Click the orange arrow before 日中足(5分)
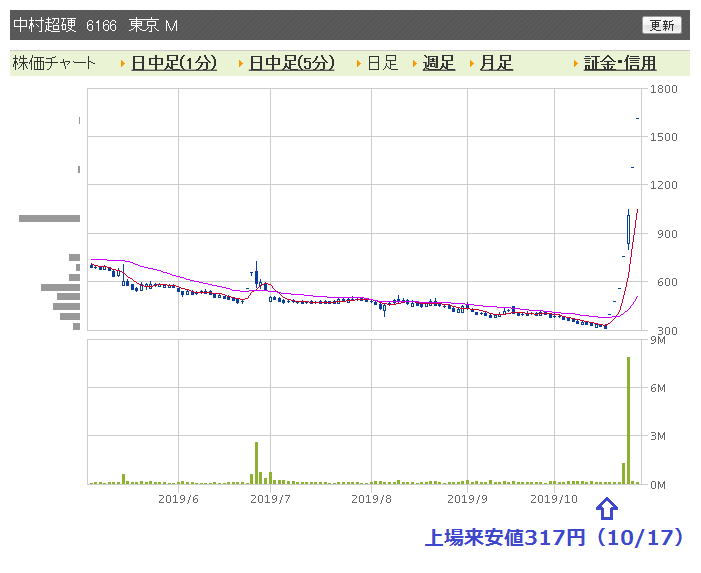701x573 pixels. (x=241, y=63)
